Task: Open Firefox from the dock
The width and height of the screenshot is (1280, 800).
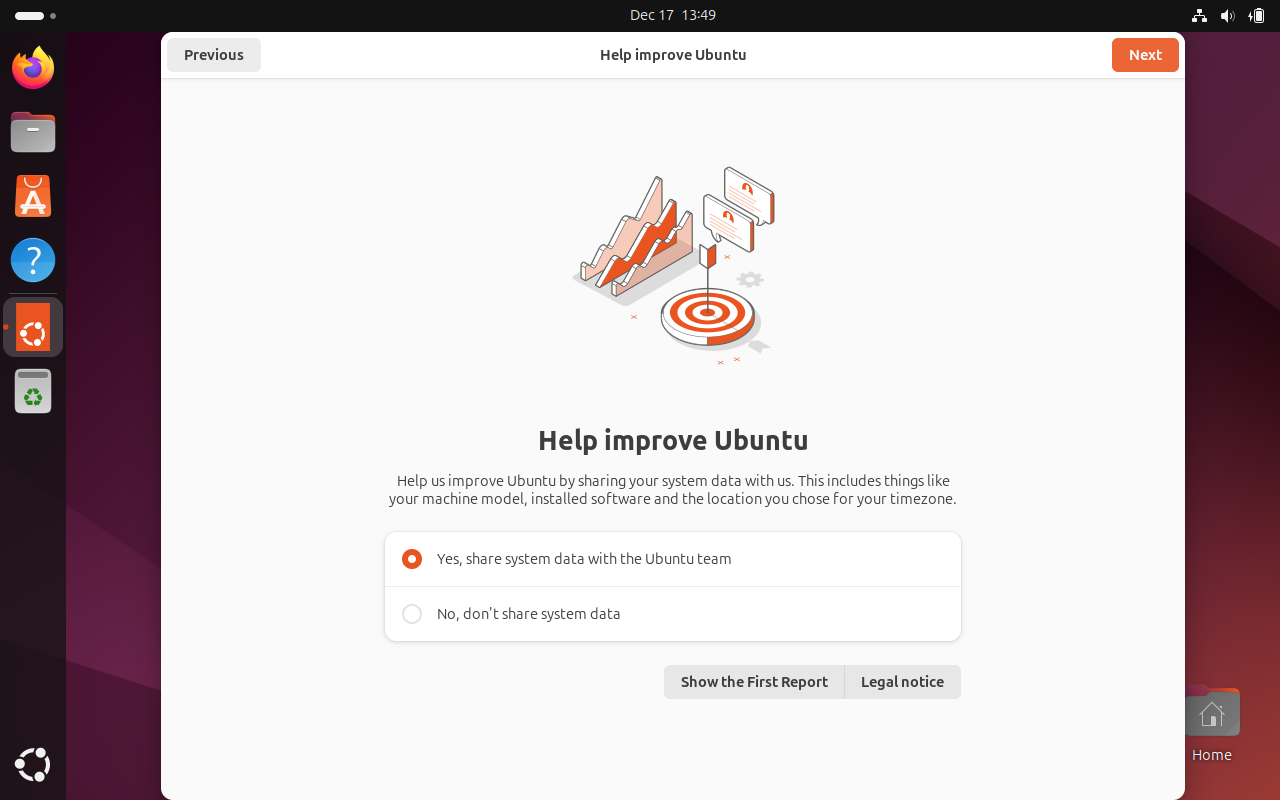Action: 32,68
